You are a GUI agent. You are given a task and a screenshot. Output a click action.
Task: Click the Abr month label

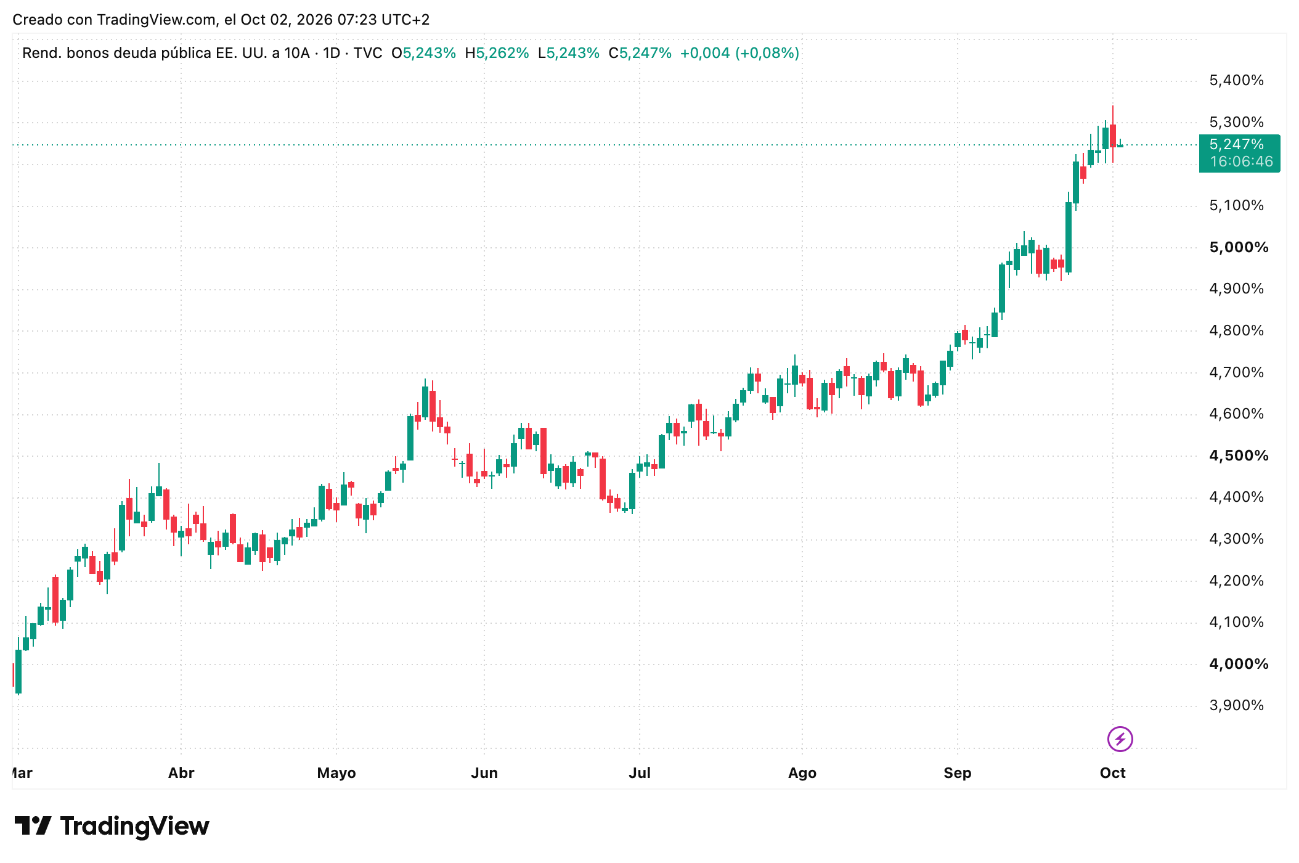pos(181,773)
